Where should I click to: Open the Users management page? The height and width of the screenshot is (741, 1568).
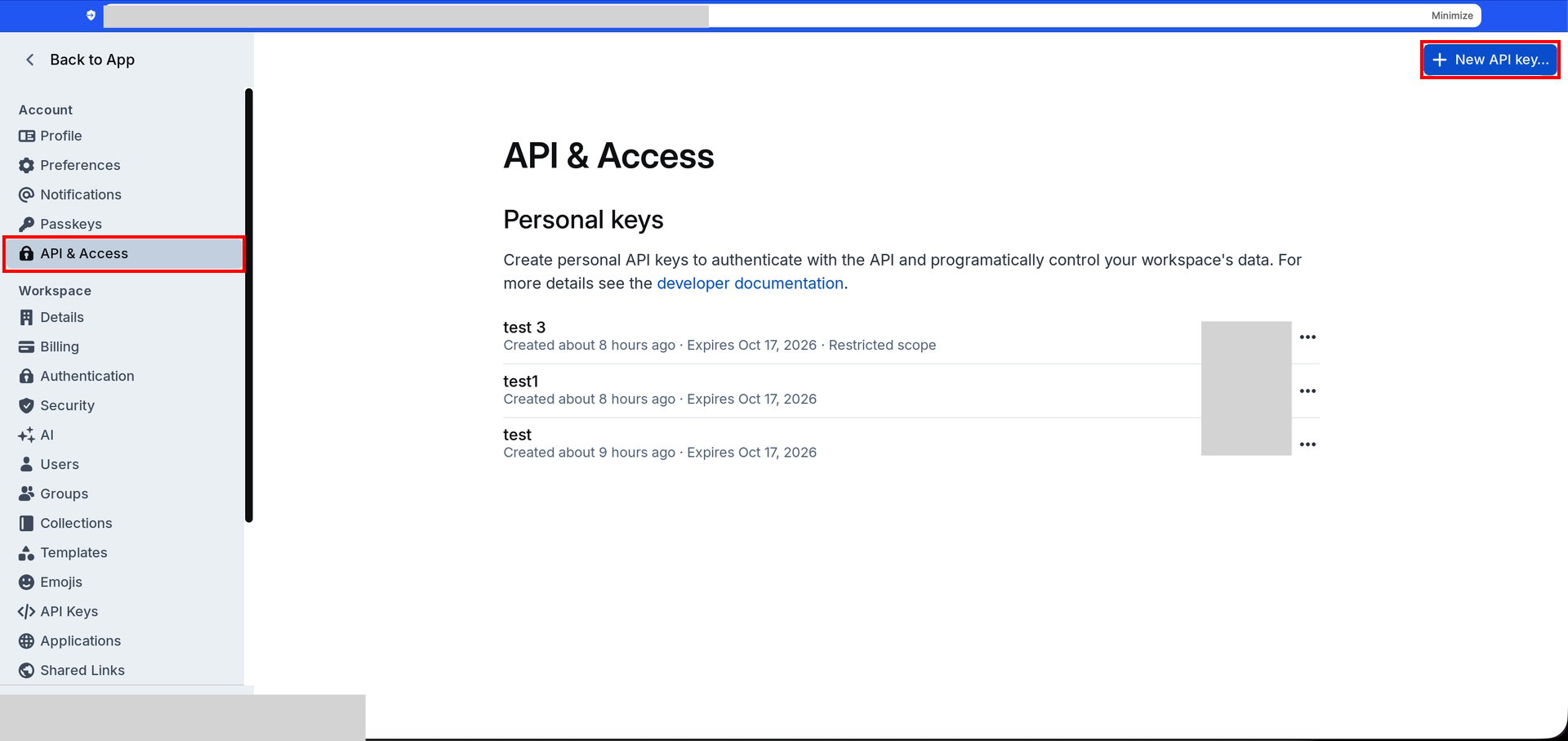tap(122, 464)
